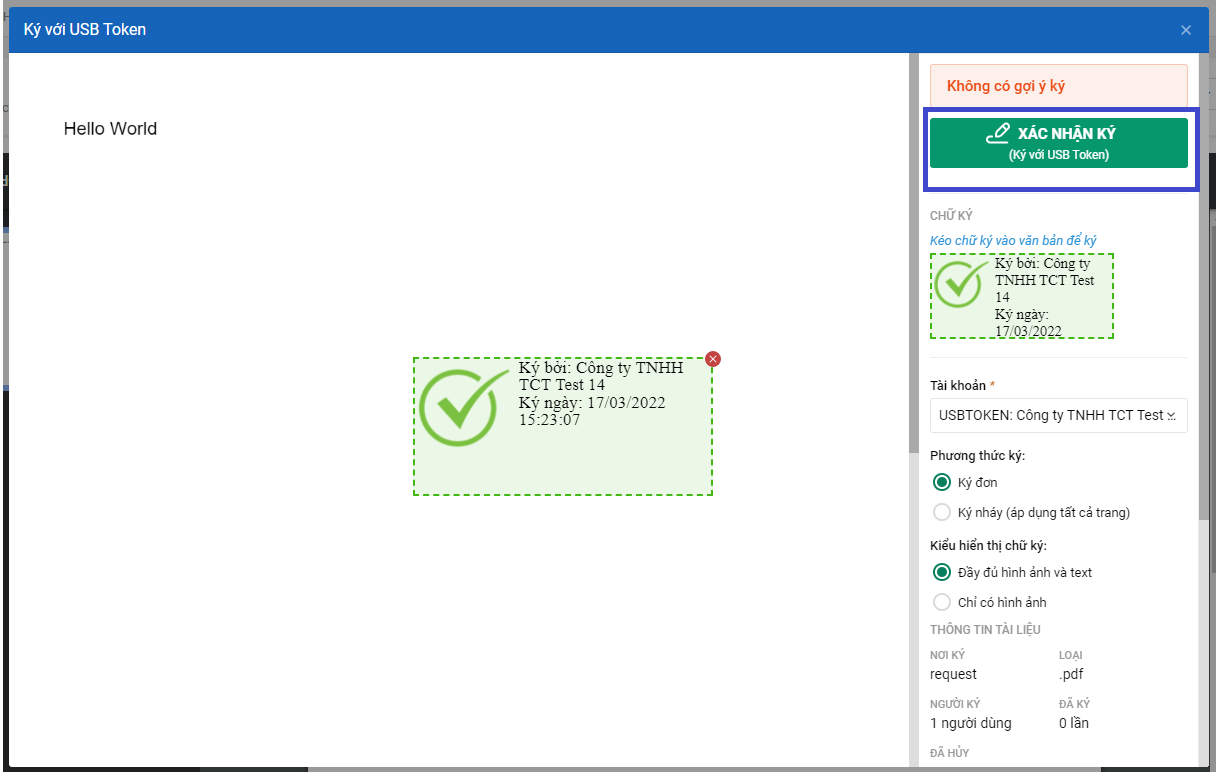Click the ĐÃ HỦY label
The height and width of the screenshot is (779, 1227).
(x=949, y=753)
